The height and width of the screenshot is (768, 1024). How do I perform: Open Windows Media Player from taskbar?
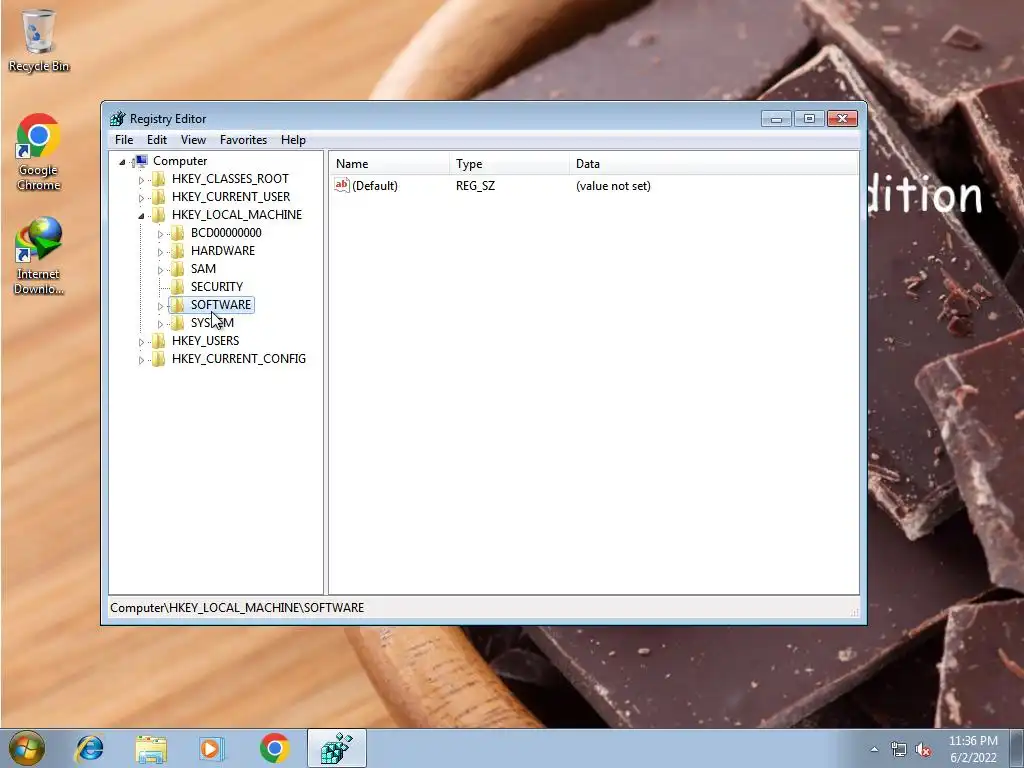pos(212,748)
